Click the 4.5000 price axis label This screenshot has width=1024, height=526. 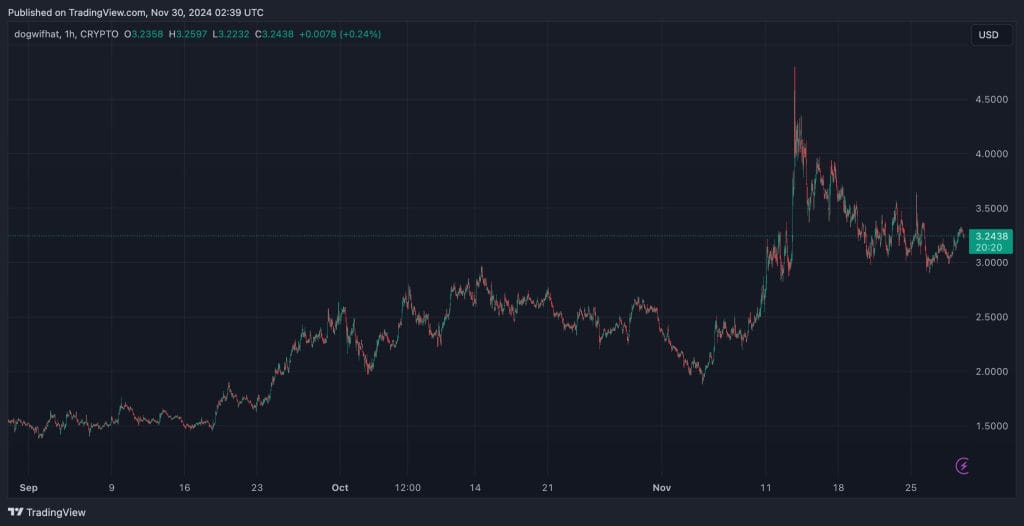click(x=991, y=99)
